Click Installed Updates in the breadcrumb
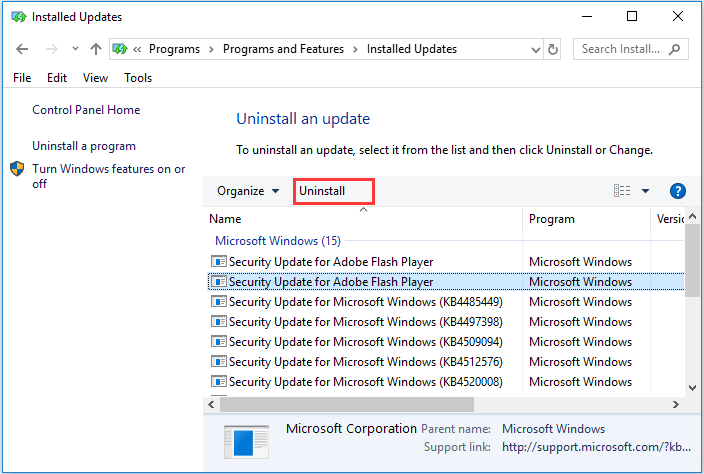This screenshot has height=474, width=704. tap(412, 49)
